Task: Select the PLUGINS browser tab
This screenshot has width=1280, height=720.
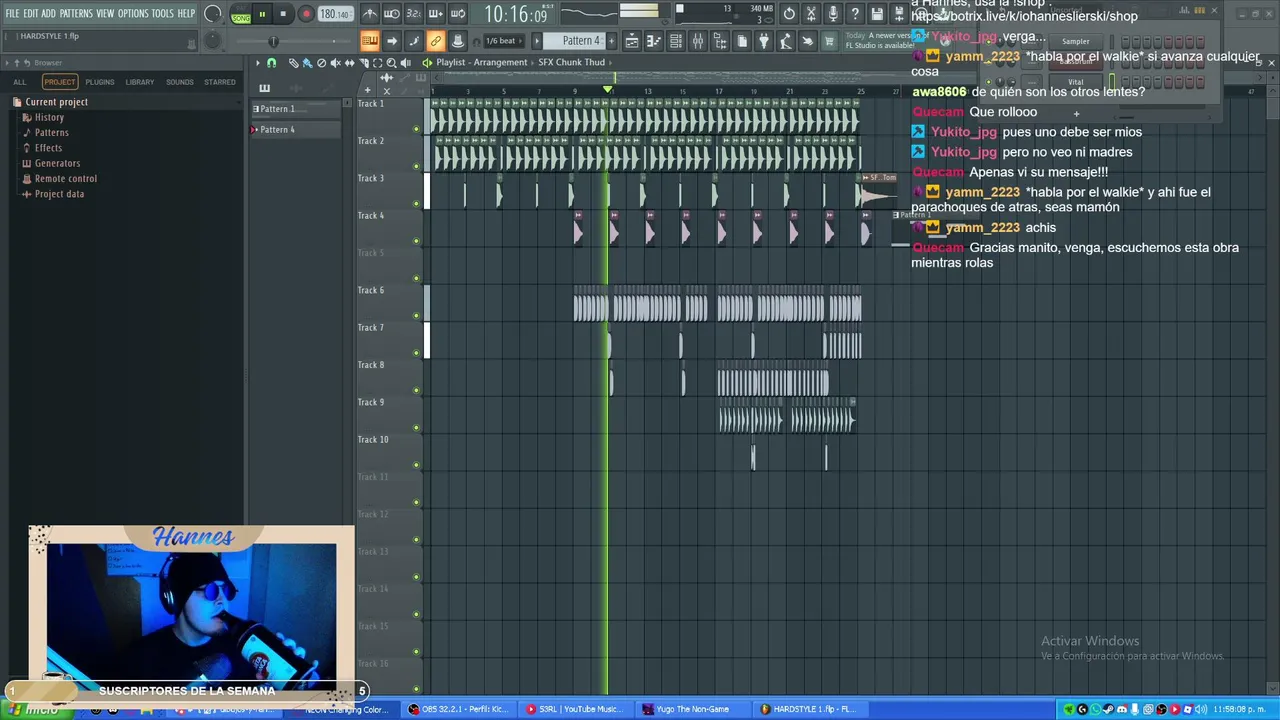Action: [100, 82]
